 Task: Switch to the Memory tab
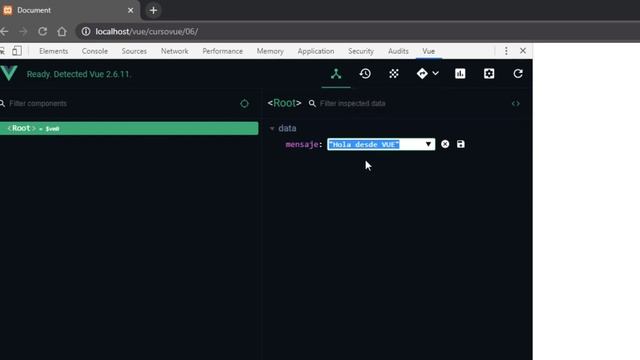pos(270,51)
